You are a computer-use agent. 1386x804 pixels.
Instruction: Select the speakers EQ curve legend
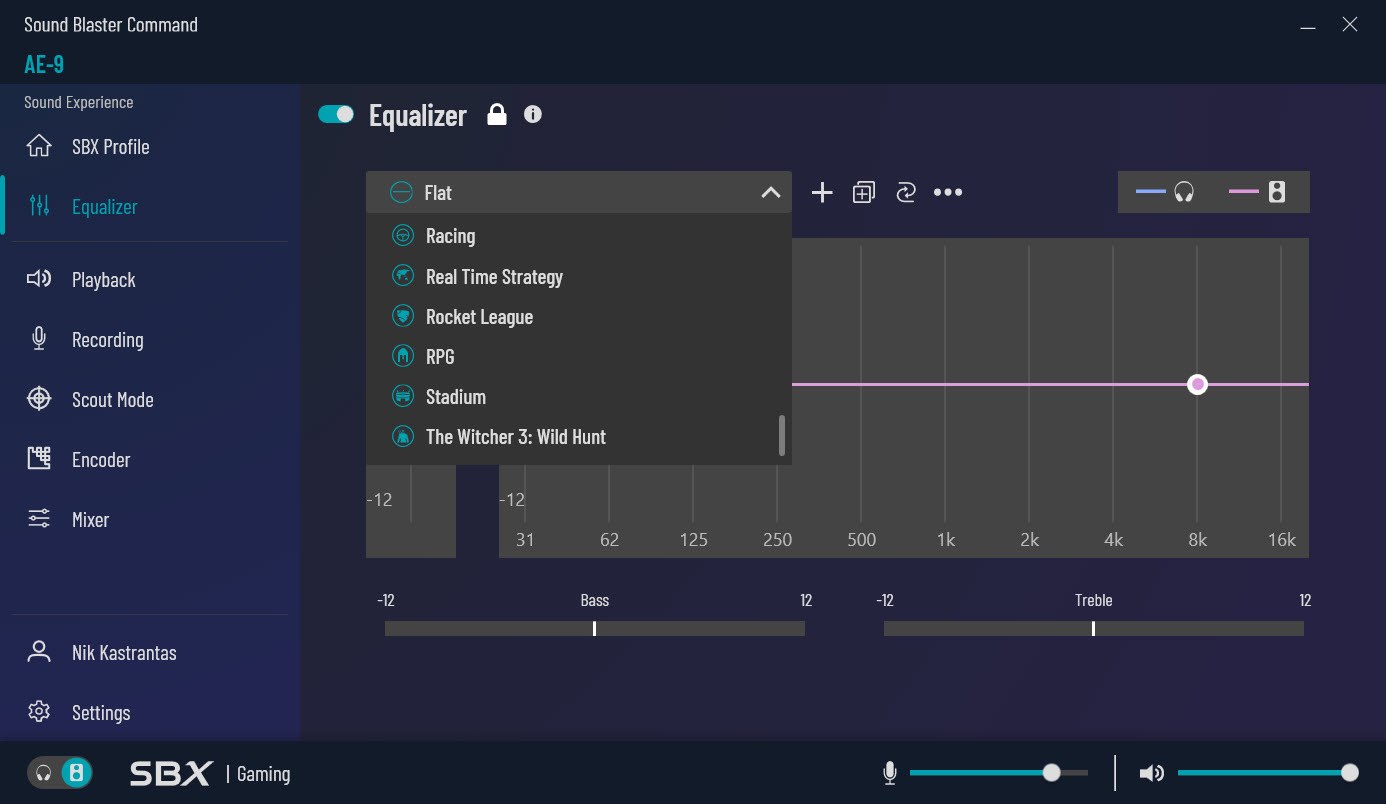1257,192
